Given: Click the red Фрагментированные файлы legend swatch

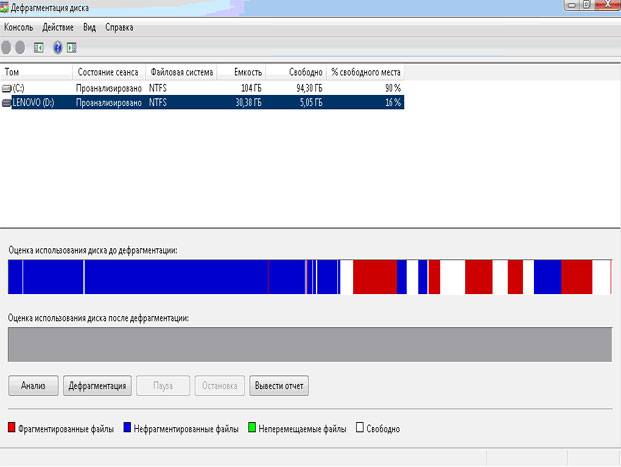Looking at the screenshot, I should click(x=12, y=429).
